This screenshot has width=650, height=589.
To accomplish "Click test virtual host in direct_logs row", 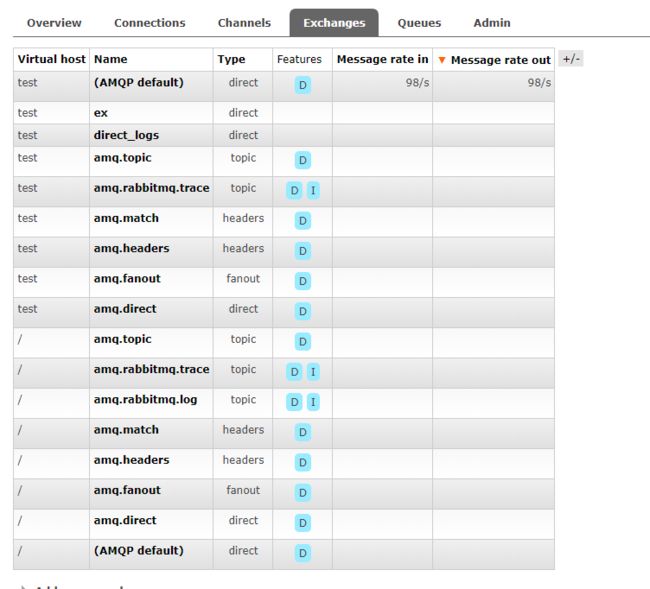I will 27,136.
